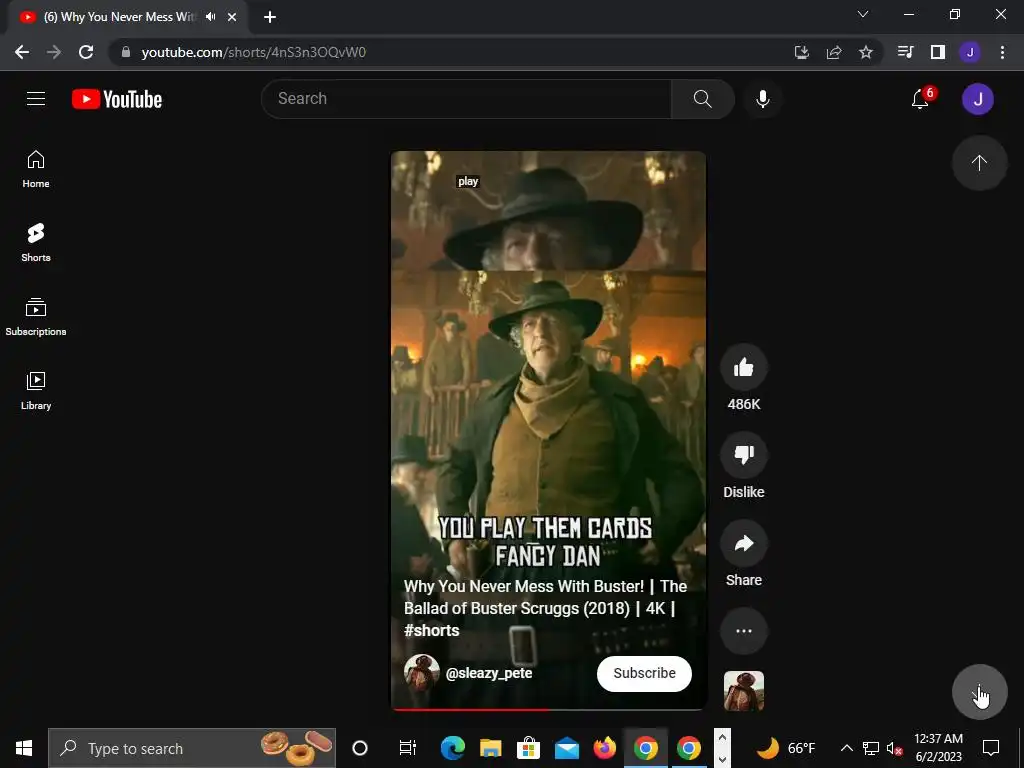Image resolution: width=1024 pixels, height=768 pixels.
Task: Open Subscriptions in the sidebar
Action: pos(36,317)
